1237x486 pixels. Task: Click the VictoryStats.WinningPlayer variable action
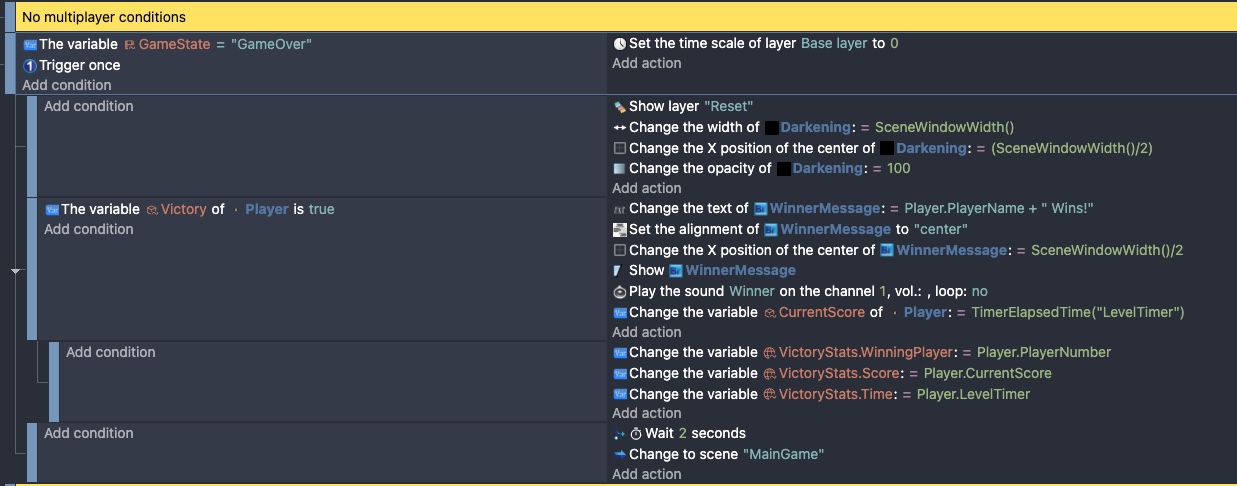pos(862,352)
